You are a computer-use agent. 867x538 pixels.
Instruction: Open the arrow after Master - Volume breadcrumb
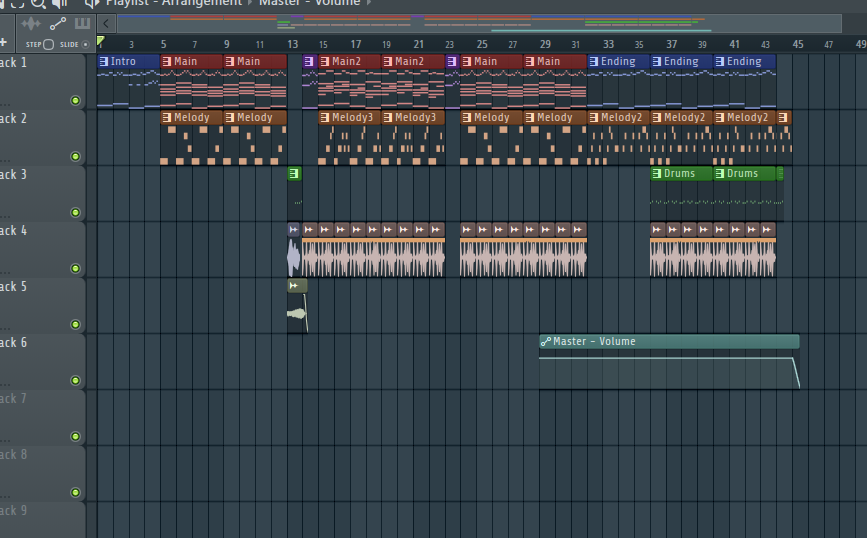pos(369,3)
